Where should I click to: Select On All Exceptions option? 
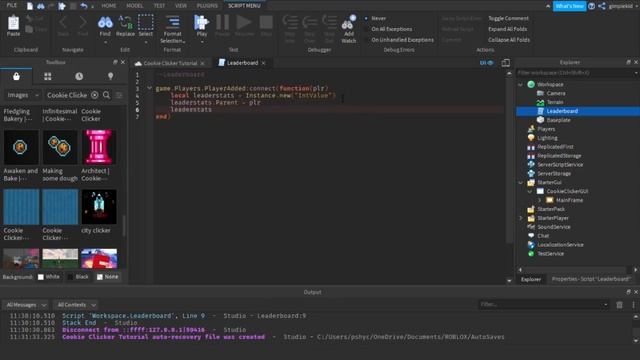pyautogui.click(x=391, y=29)
